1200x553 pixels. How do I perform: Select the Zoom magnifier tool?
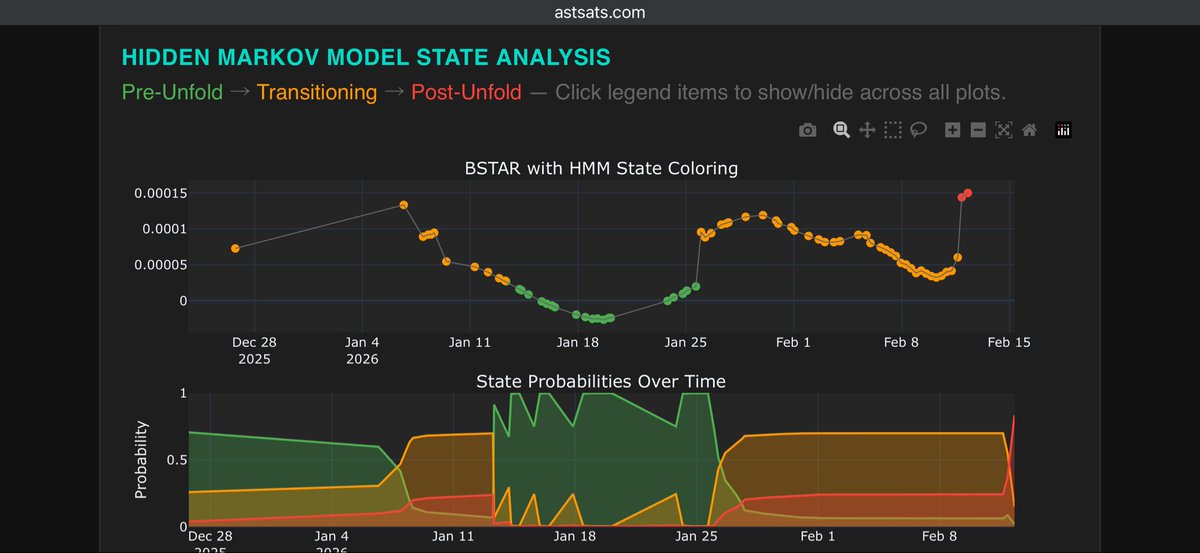[x=842, y=130]
